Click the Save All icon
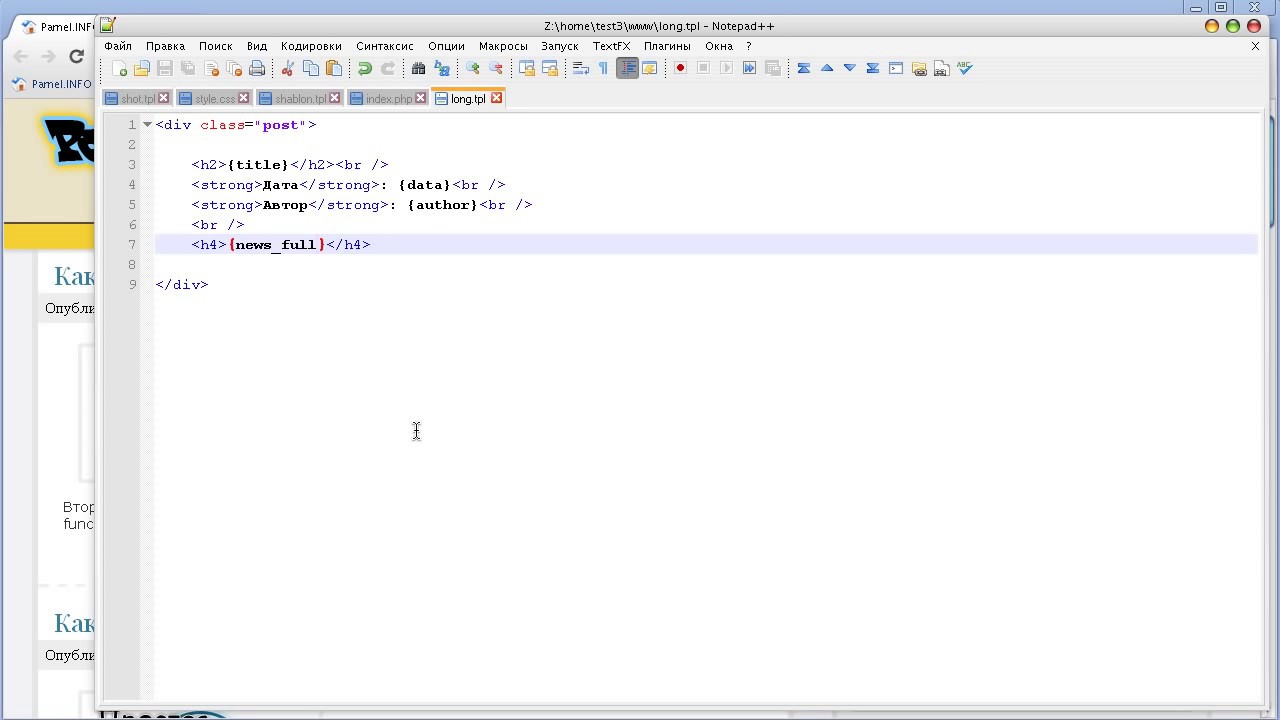Screen dimensions: 1280x720 coord(188,68)
